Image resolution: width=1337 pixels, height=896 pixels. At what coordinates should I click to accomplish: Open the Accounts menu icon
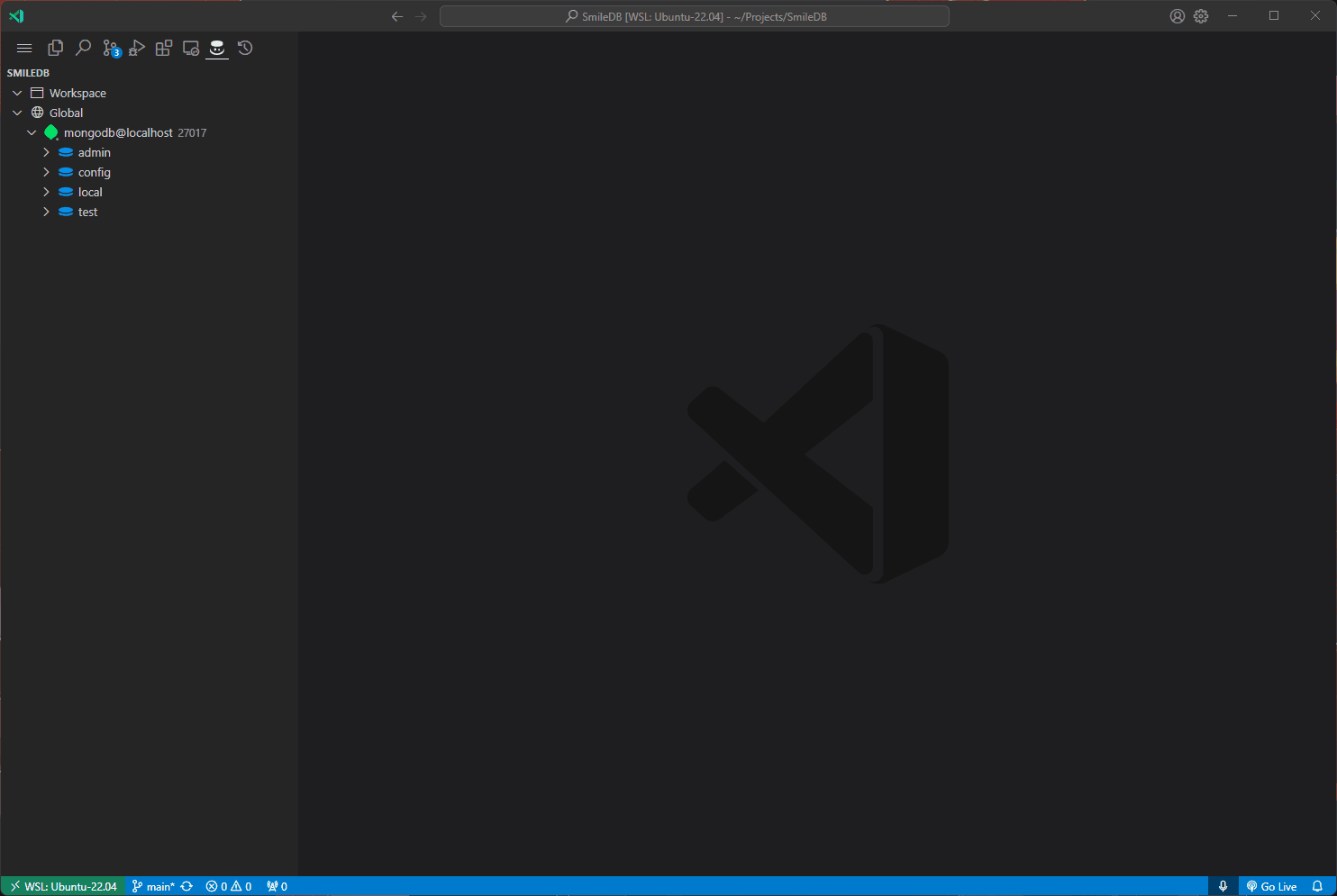1177,16
